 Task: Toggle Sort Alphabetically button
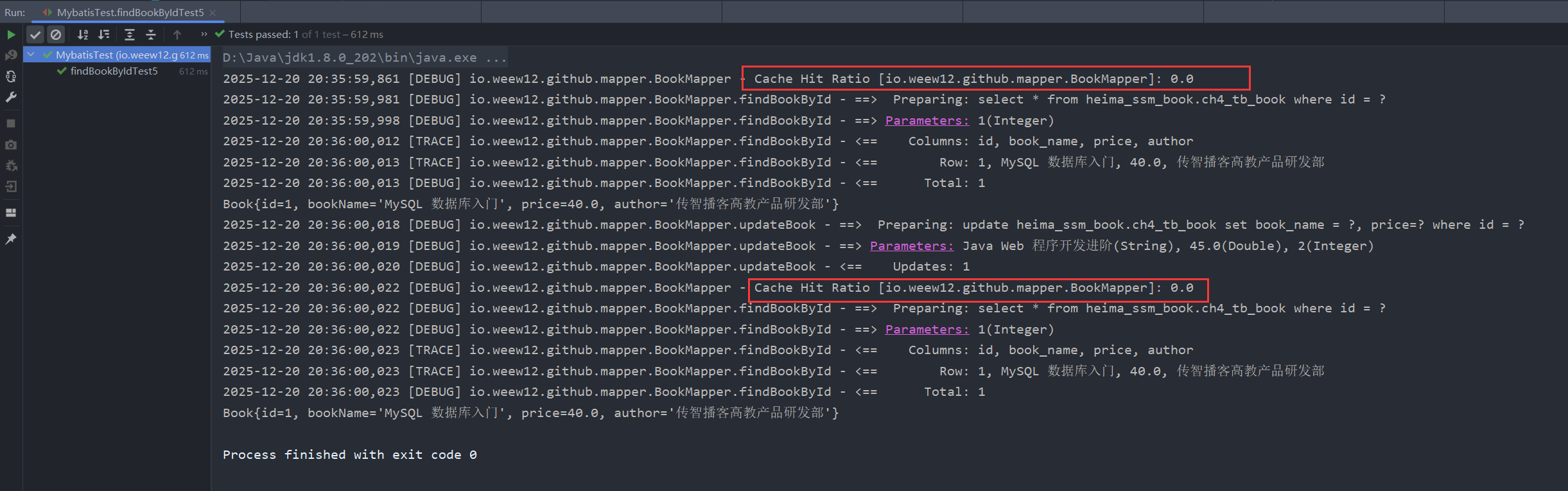pyautogui.click(x=83, y=35)
